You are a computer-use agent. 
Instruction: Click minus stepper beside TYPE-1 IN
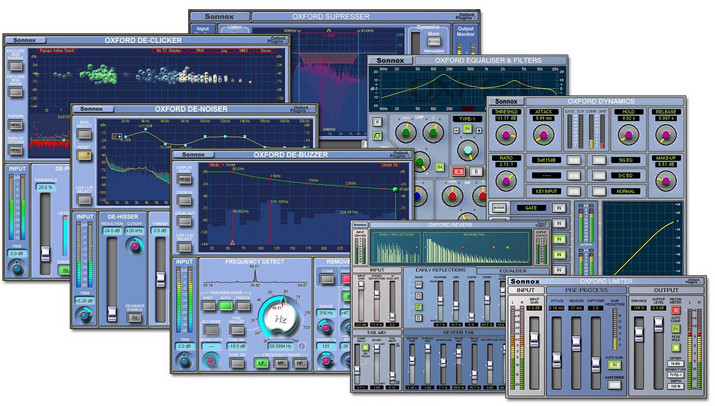[x=456, y=130]
